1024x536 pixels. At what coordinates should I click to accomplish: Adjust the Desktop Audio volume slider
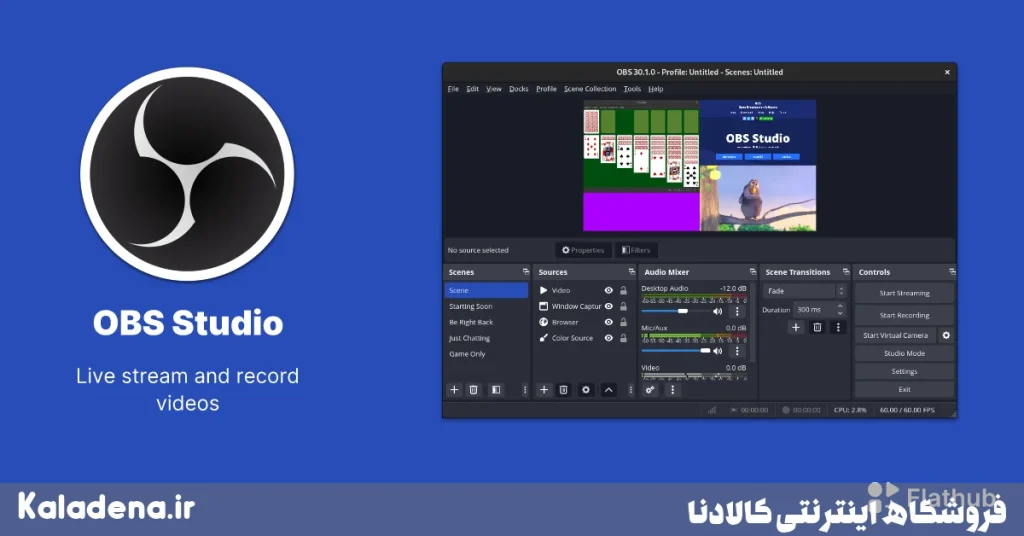675,311
